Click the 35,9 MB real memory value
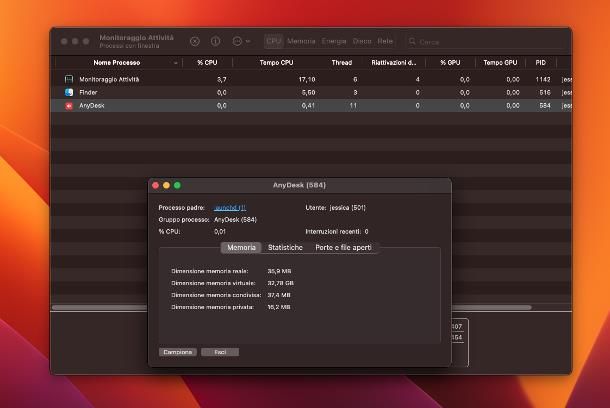 279,271
